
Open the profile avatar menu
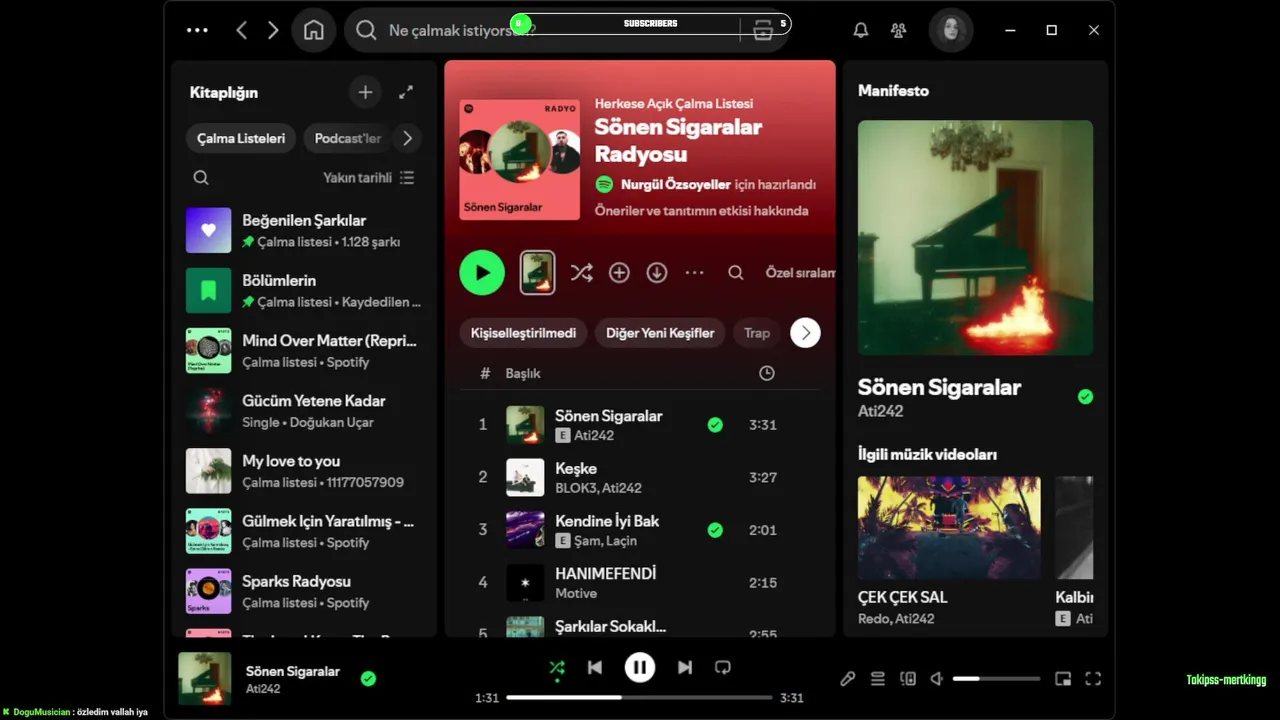coord(950,30)
